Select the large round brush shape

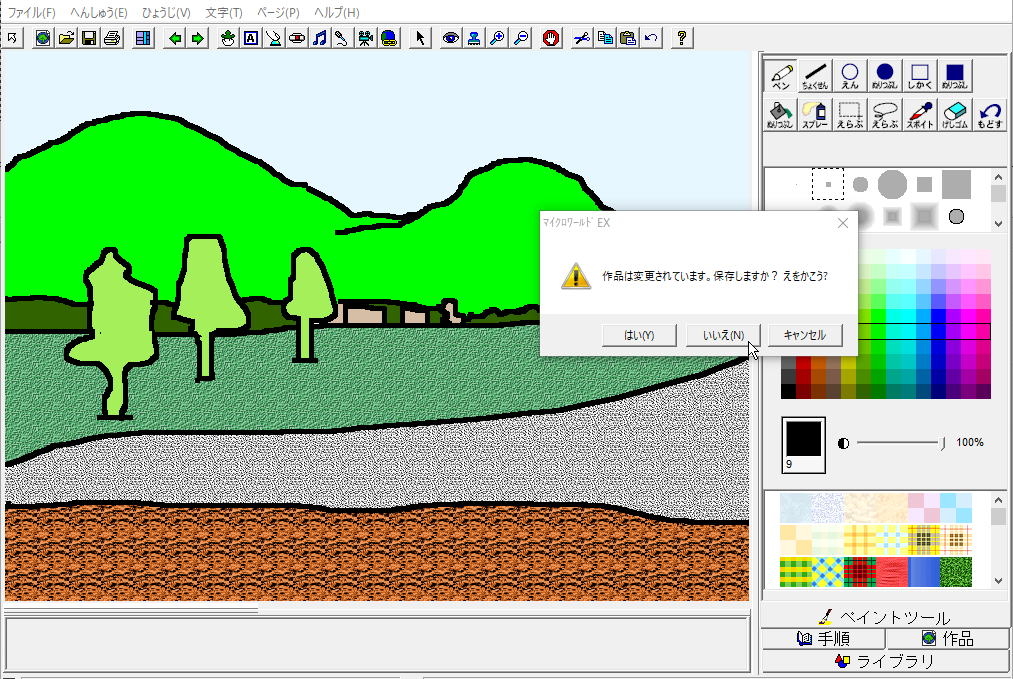click(x=892, y=184)
